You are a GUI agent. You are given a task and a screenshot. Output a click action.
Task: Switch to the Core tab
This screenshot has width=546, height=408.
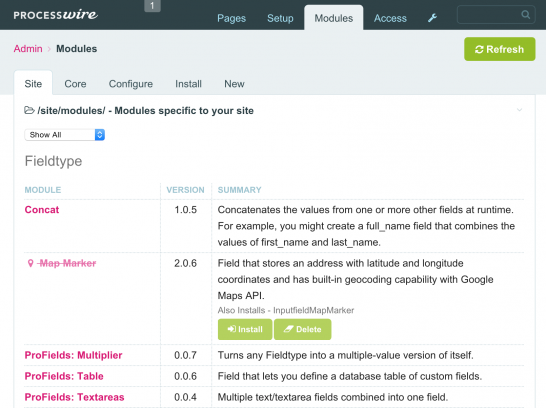(x=75, y=84)
